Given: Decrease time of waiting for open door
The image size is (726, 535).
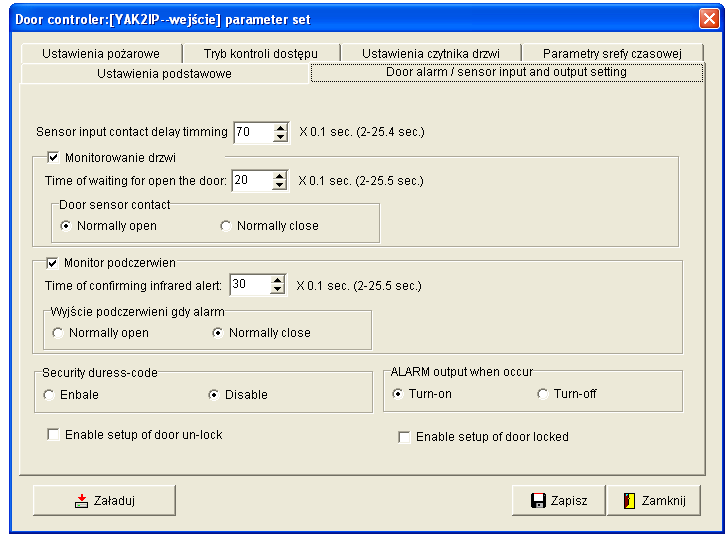Looking at the screenshot, I should (x=279, y=185).
